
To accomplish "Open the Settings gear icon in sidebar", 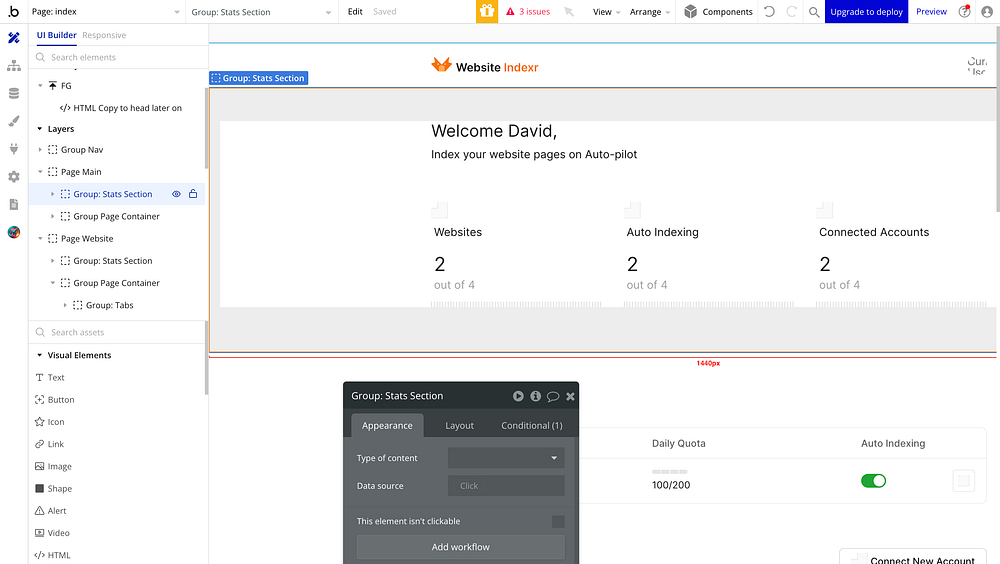I will pos(13,177).
